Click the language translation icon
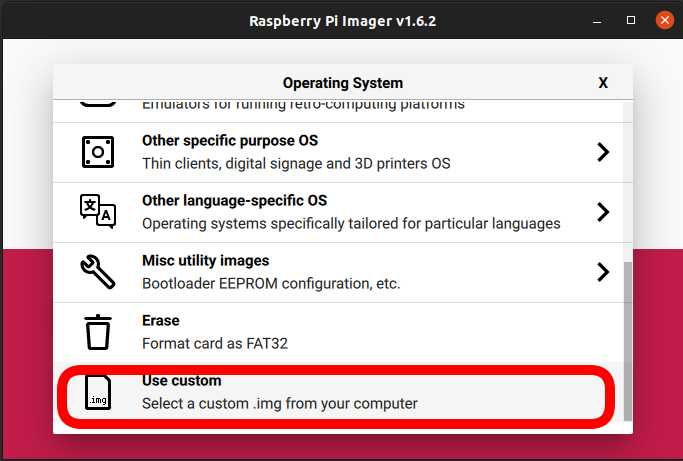This screenshot has height=461, width=683. (98, 211)
